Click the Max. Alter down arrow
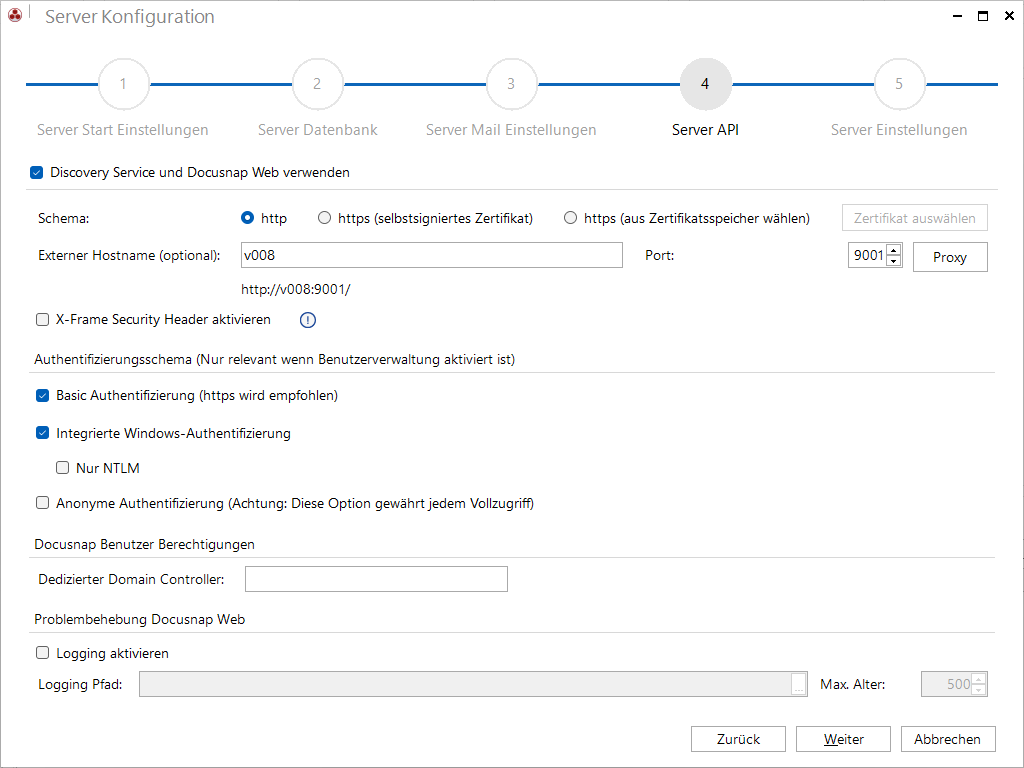The width and height of the screenshot is (1024, 768). pyautogui.click(x=978, y=690)
